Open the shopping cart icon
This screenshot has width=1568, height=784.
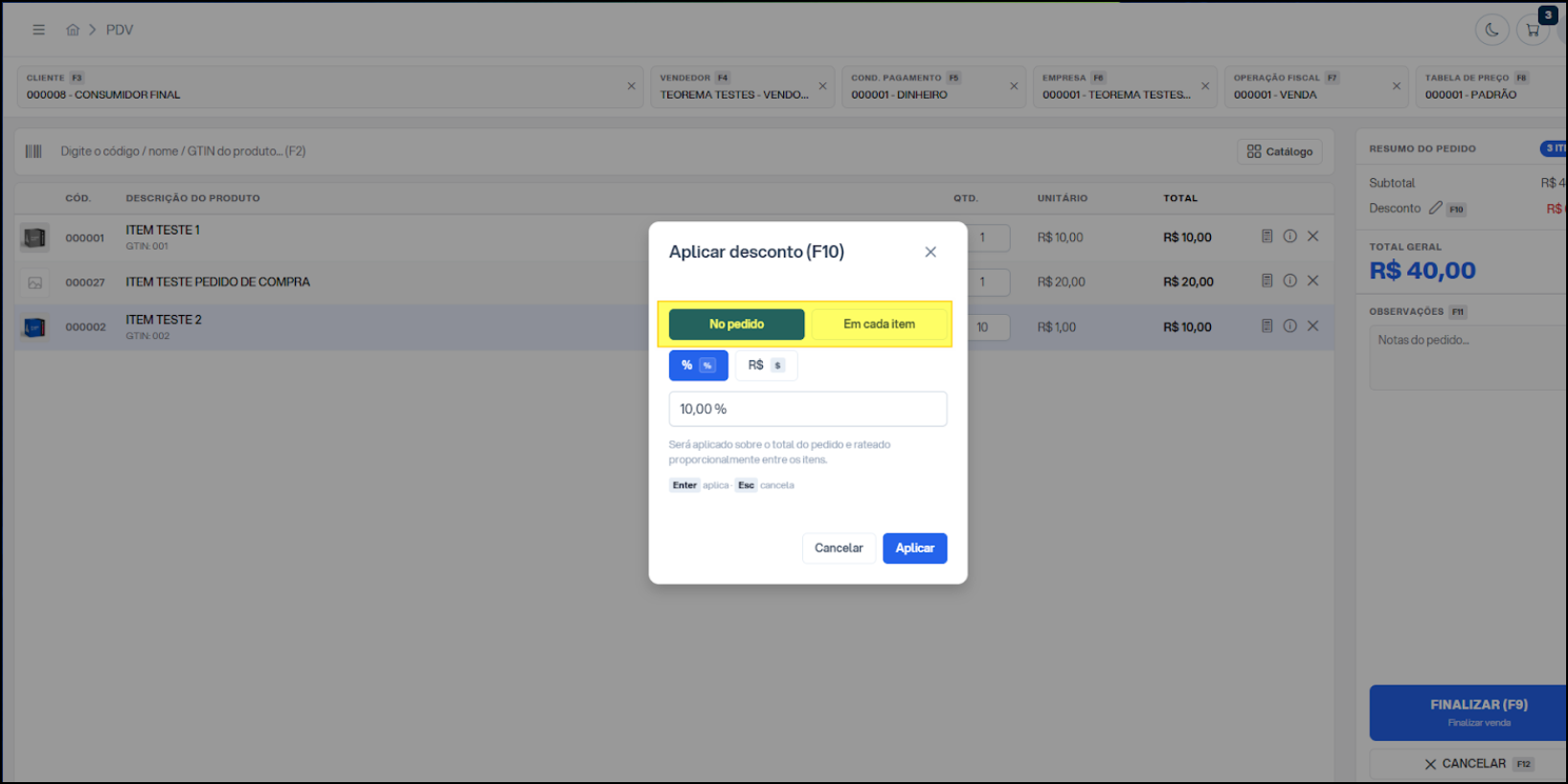point(1533,30)
